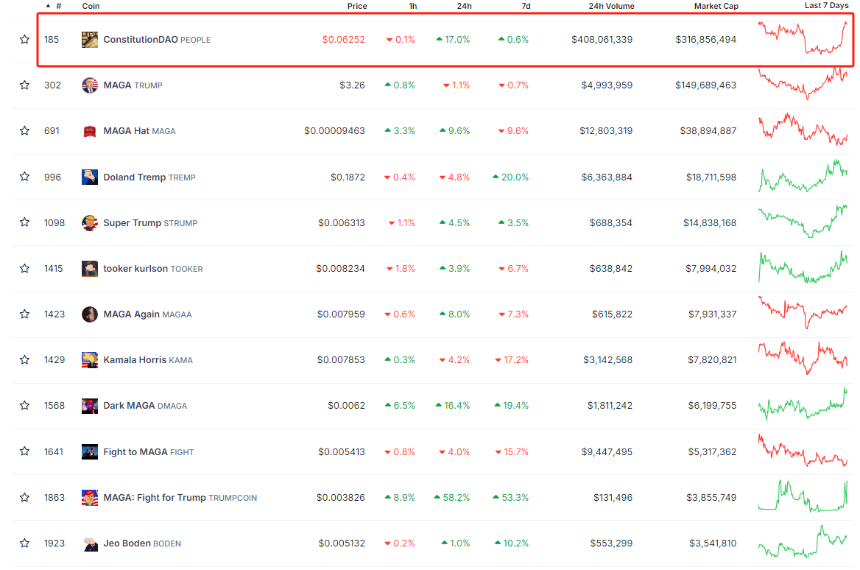Open the Kamala Horris KAMA link
This screenshot has width=860, height=570.
tap(148, 360)
